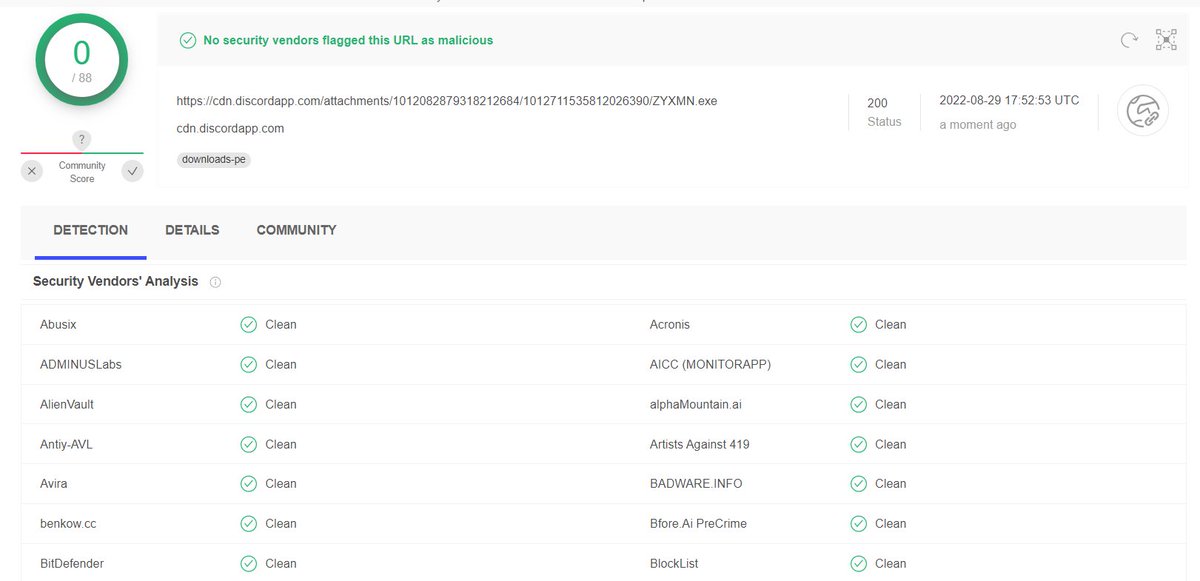This screenshot has width=1200, height=581.
Task: Select the ADMINUSLabs vendor name
Action: (81, 364)
